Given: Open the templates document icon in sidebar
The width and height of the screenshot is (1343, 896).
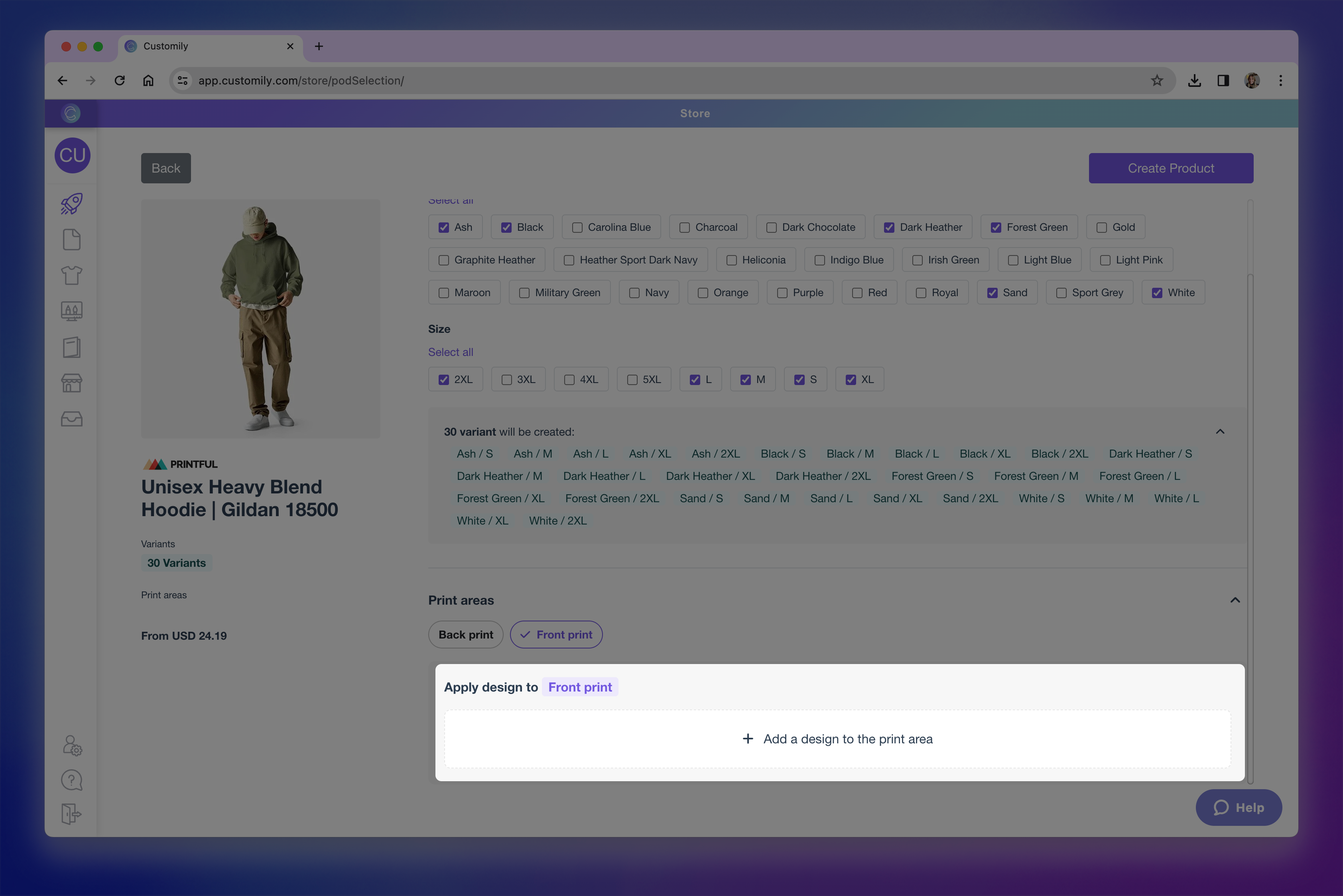Looking at the screenshot, I should coord(71,239).
